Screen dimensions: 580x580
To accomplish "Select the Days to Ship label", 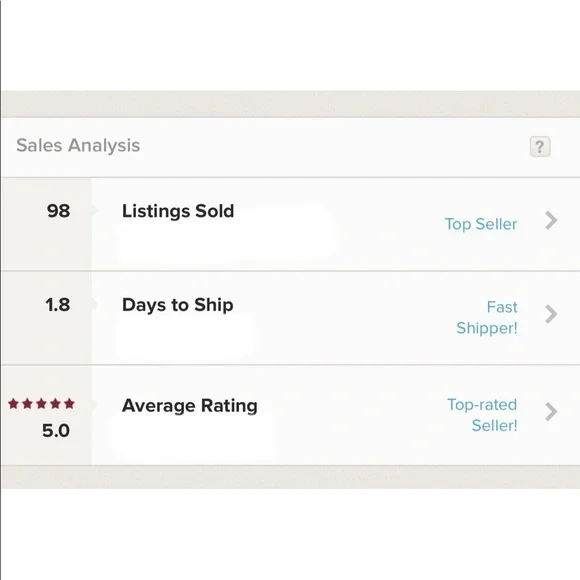I will tap(178, 305).
